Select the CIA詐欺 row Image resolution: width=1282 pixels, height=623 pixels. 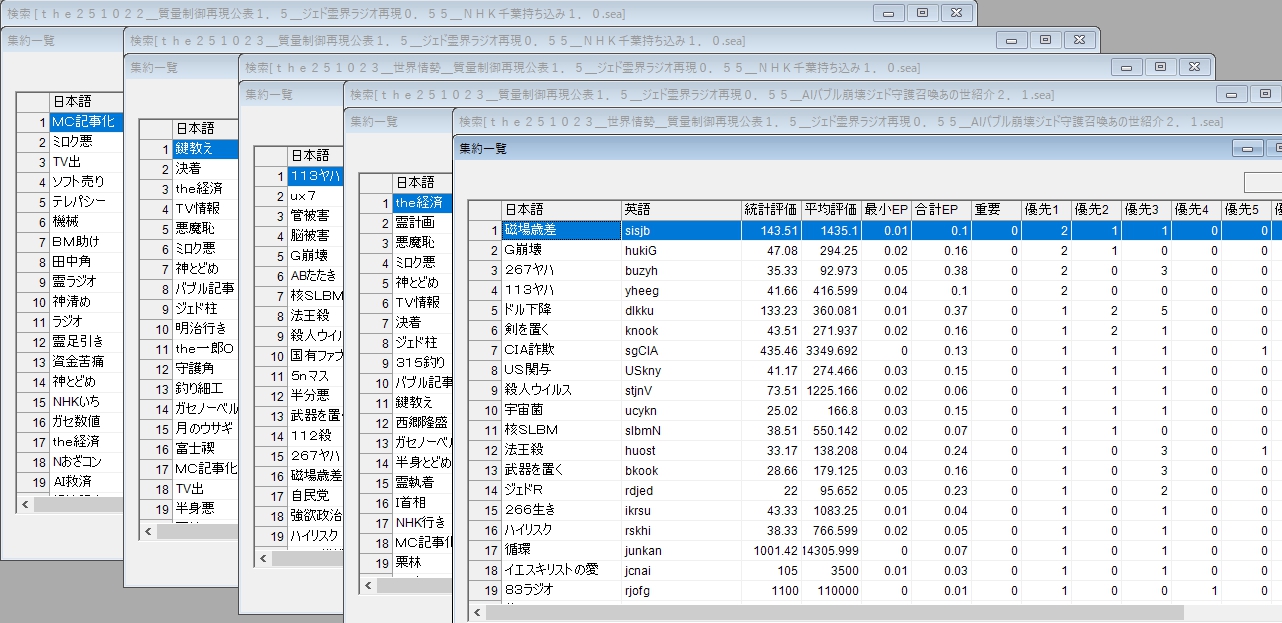coord(560,350)
